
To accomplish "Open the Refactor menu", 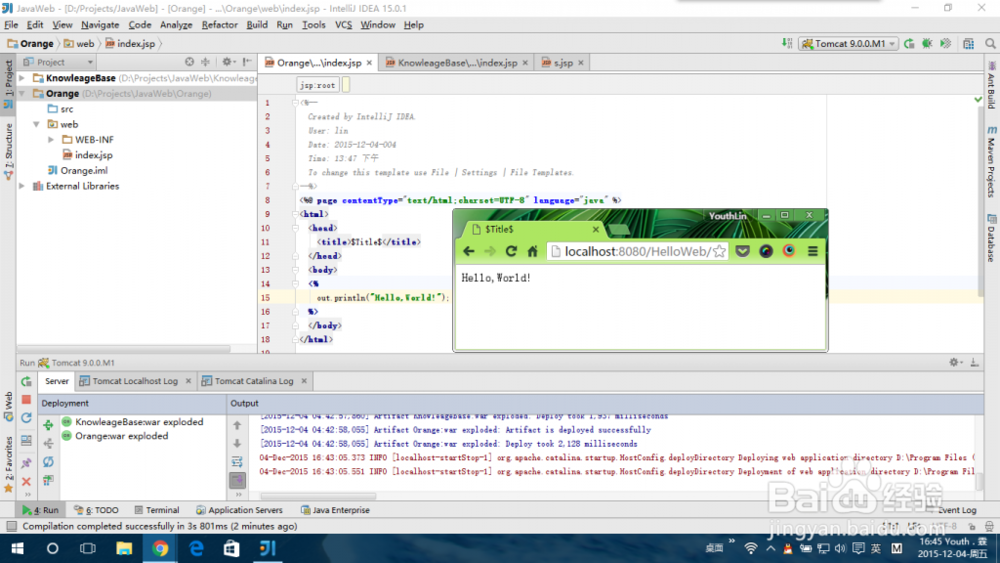I will [219, 25].
